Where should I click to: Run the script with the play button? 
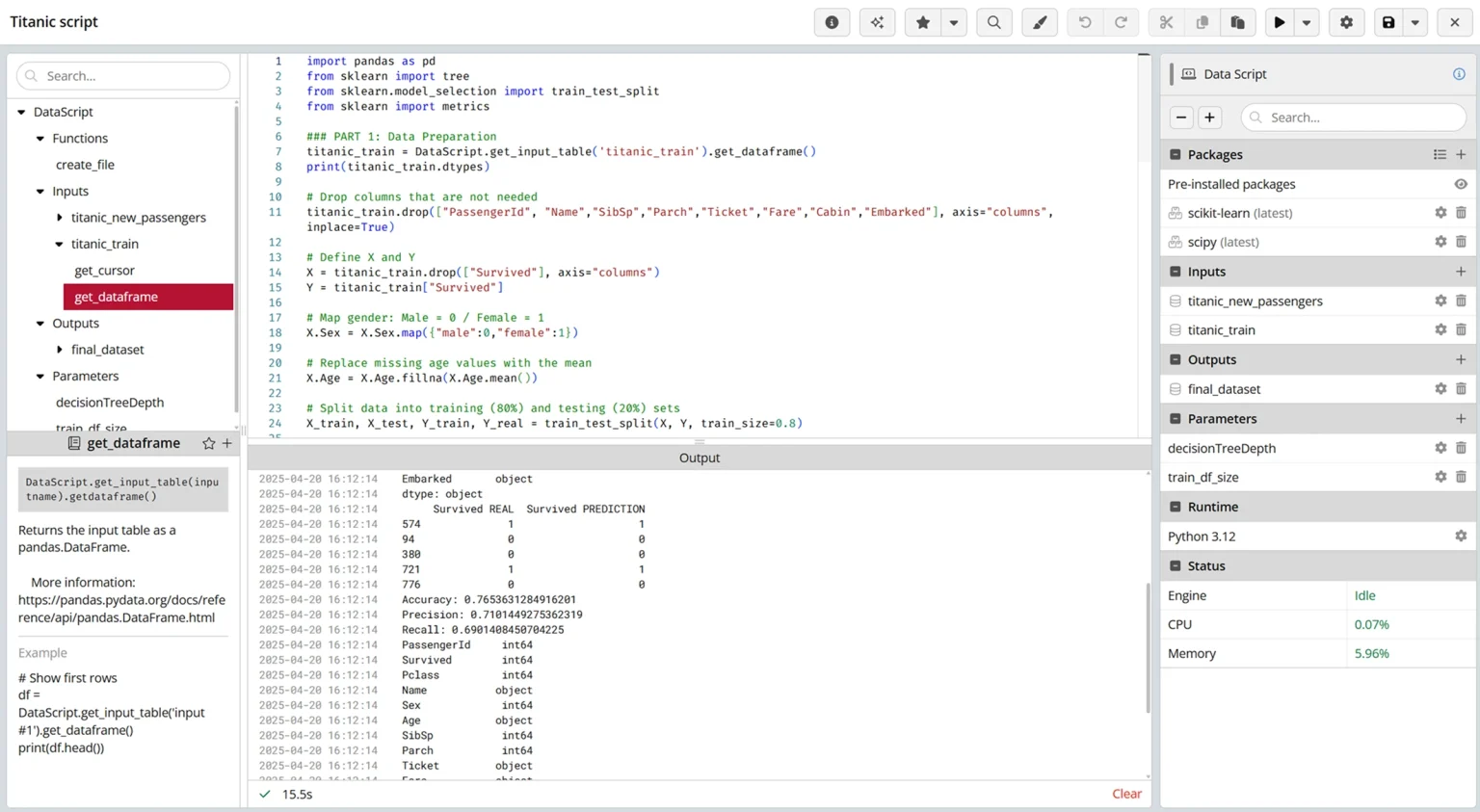coord(1279,22)
